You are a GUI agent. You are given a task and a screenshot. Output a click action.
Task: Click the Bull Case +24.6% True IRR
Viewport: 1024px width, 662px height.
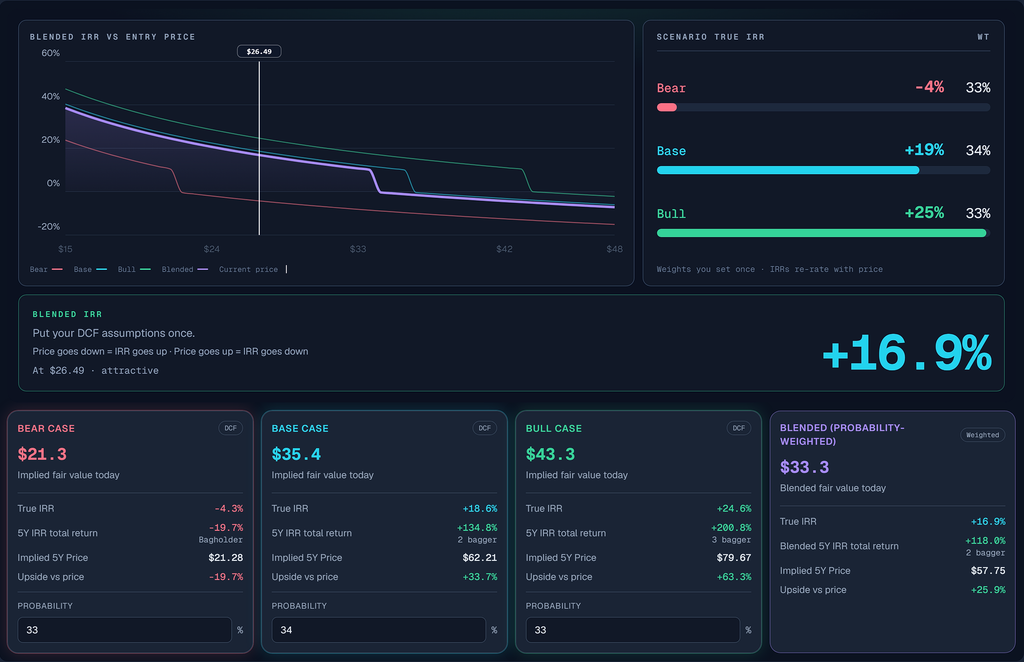click(x=733, y=509)
